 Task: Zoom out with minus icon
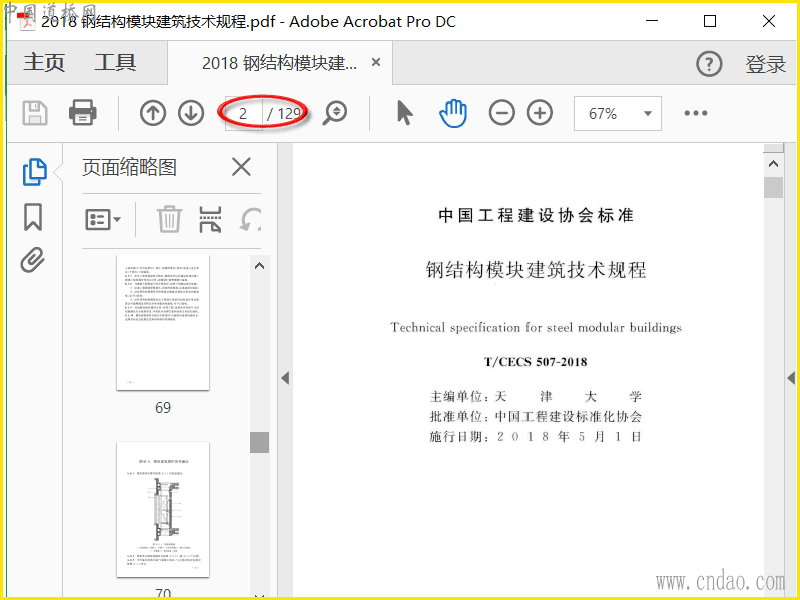pos(502,113)
